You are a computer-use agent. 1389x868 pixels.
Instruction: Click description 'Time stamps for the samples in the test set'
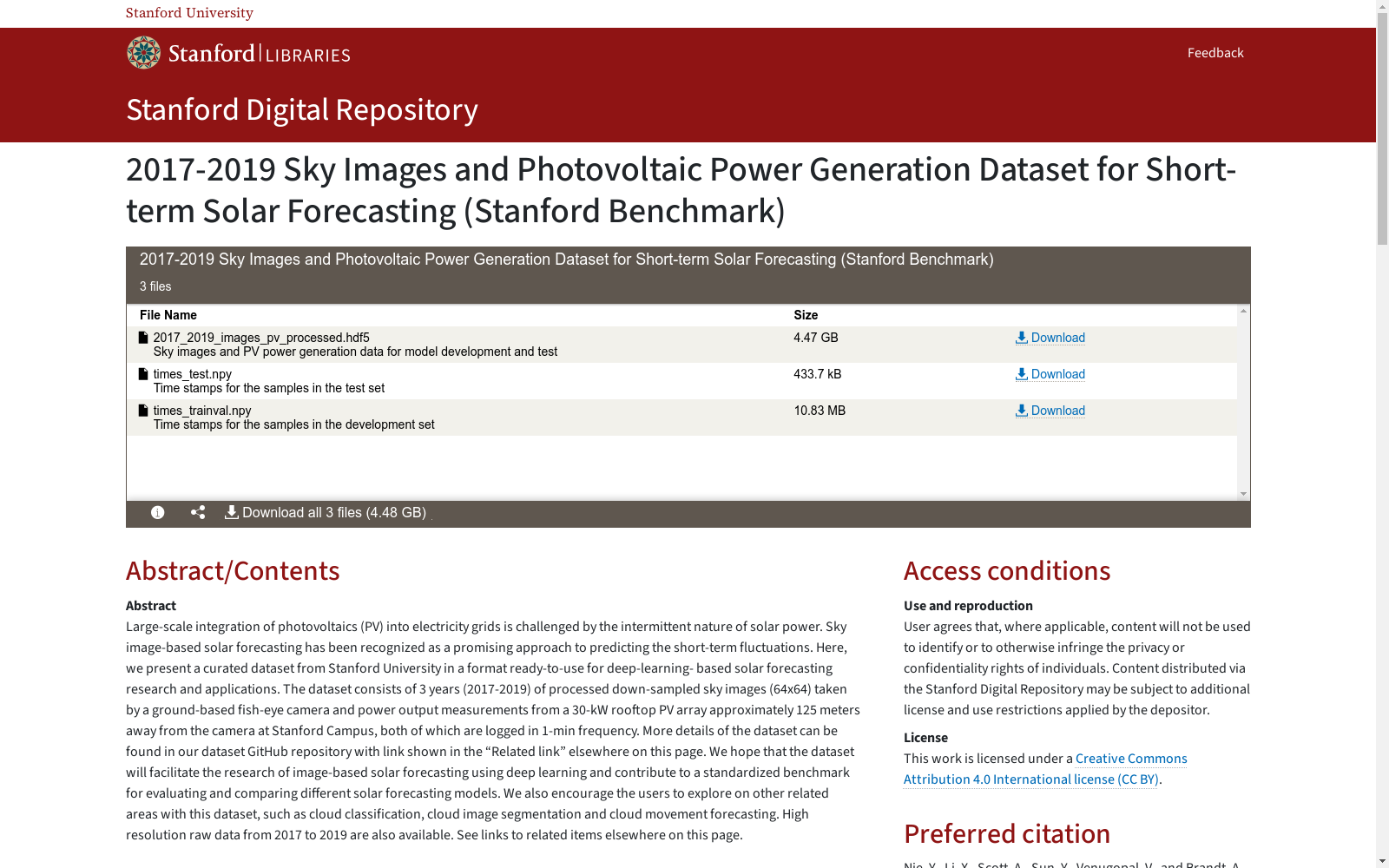click(x=269, y=388)
